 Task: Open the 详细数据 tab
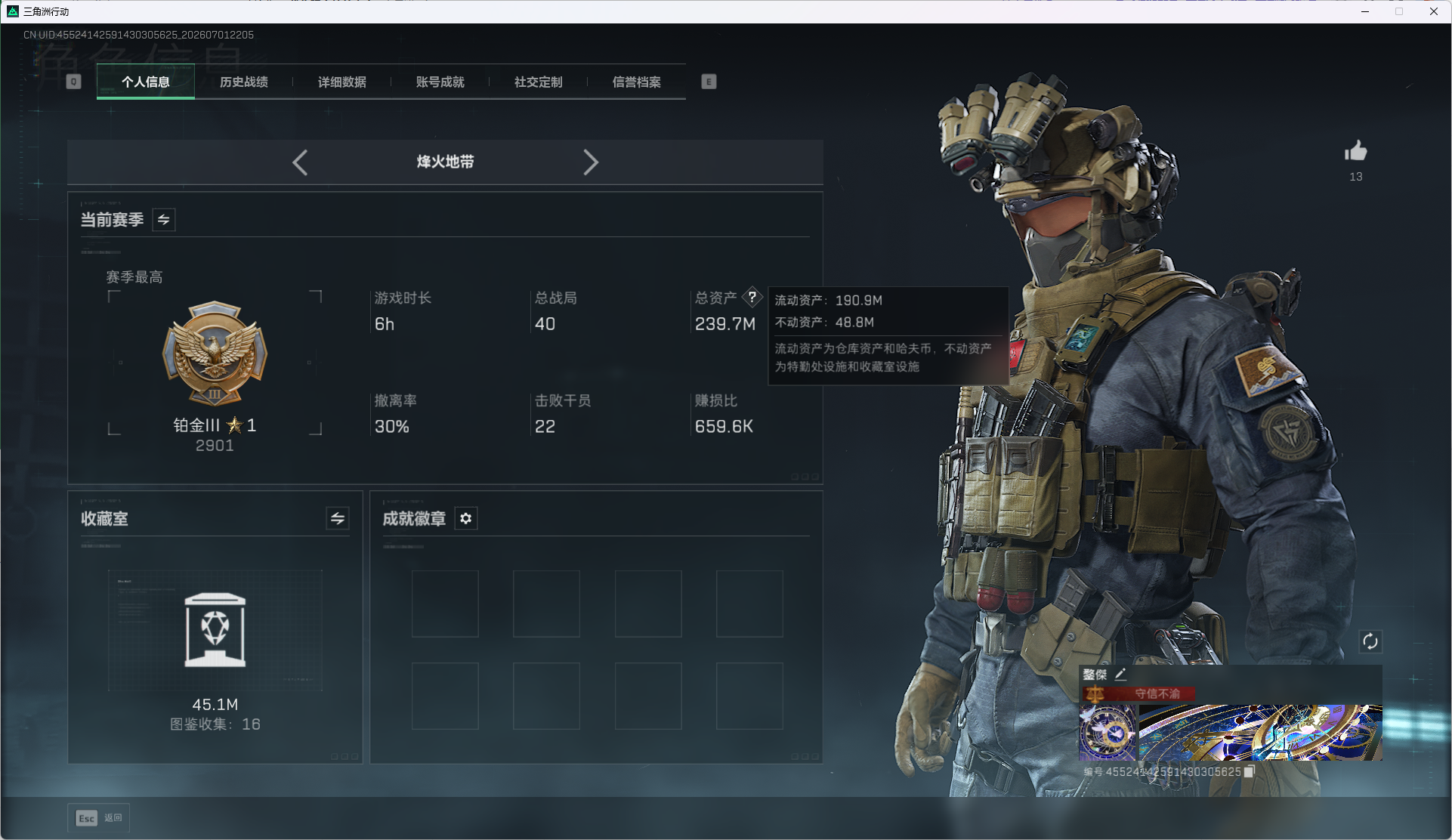click(x=341, y=82)
